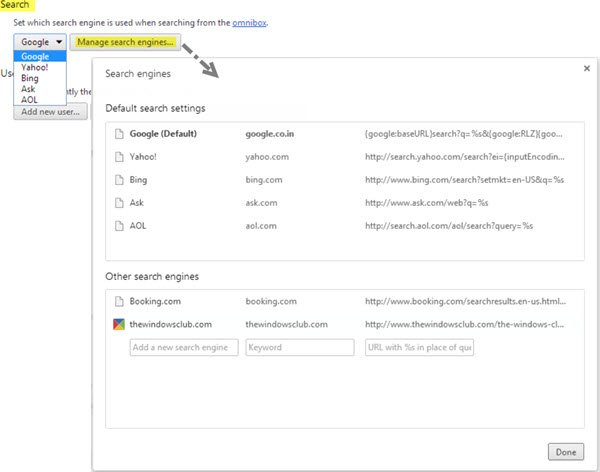600x472 pixels.
Task: Click the Bing page icon
Action: pos(120,179)
